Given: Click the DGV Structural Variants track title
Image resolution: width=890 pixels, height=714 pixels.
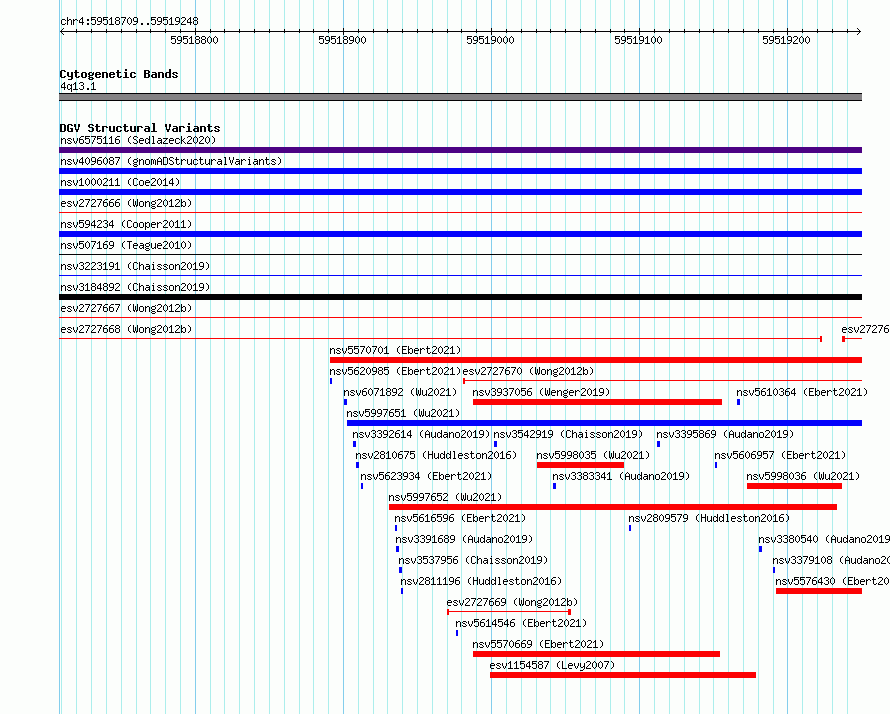Looking at the screenshot, I should [140, 128].
